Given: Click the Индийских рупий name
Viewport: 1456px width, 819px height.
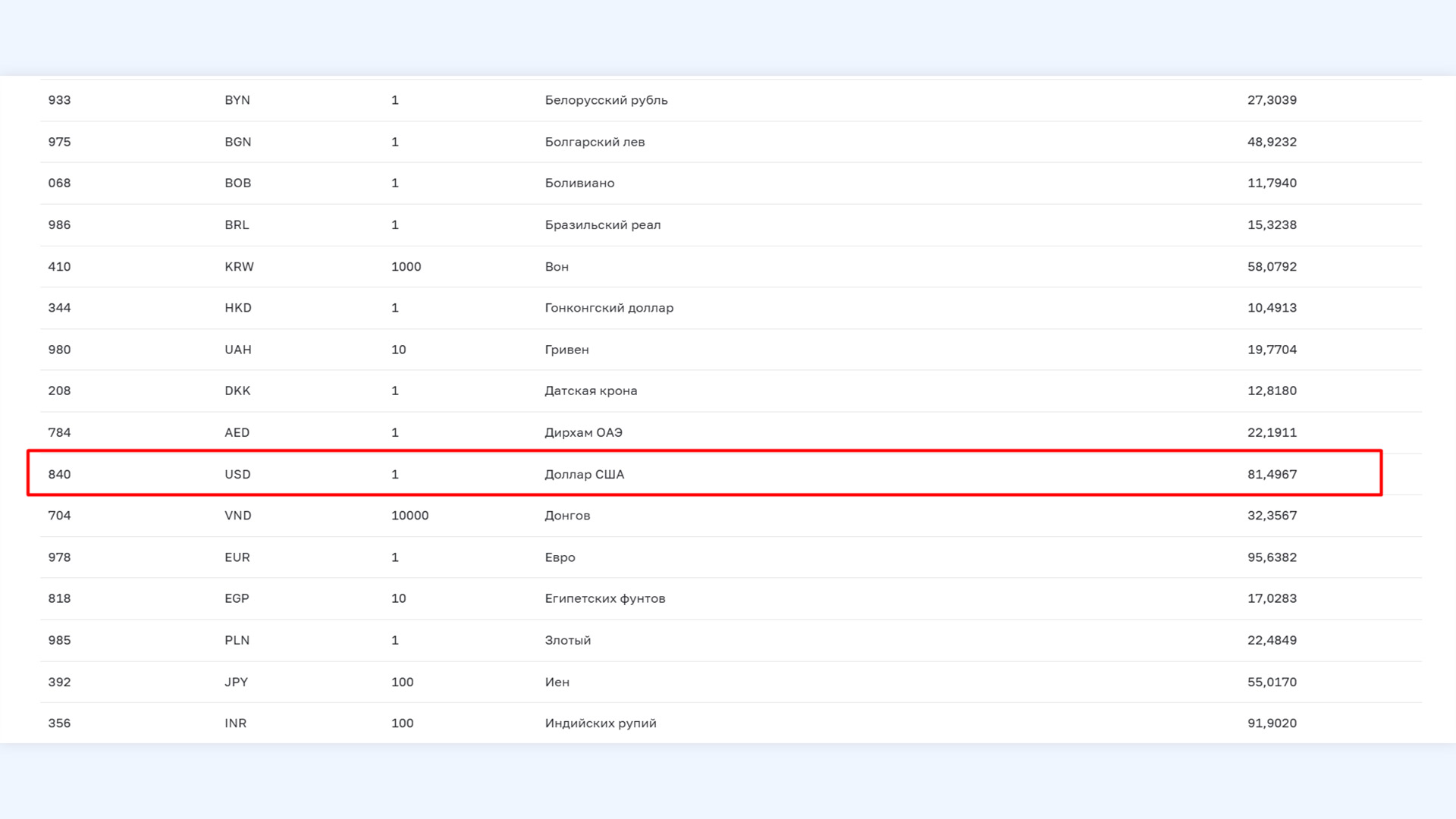Looking at the screenshot, I should (x=600, y=723).
